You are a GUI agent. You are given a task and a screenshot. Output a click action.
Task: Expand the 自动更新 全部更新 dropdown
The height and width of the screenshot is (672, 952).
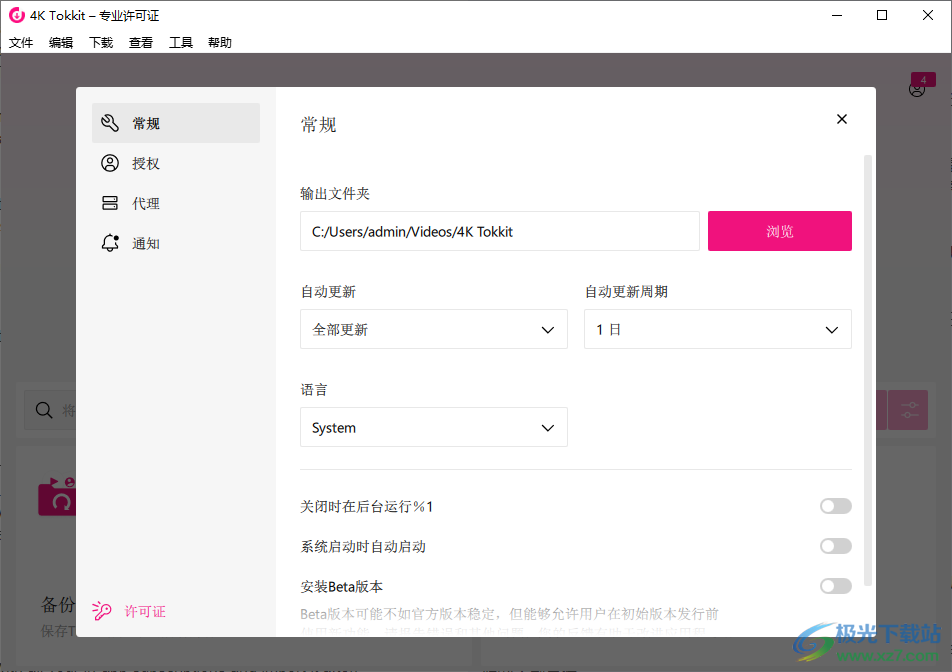(434, 329)
